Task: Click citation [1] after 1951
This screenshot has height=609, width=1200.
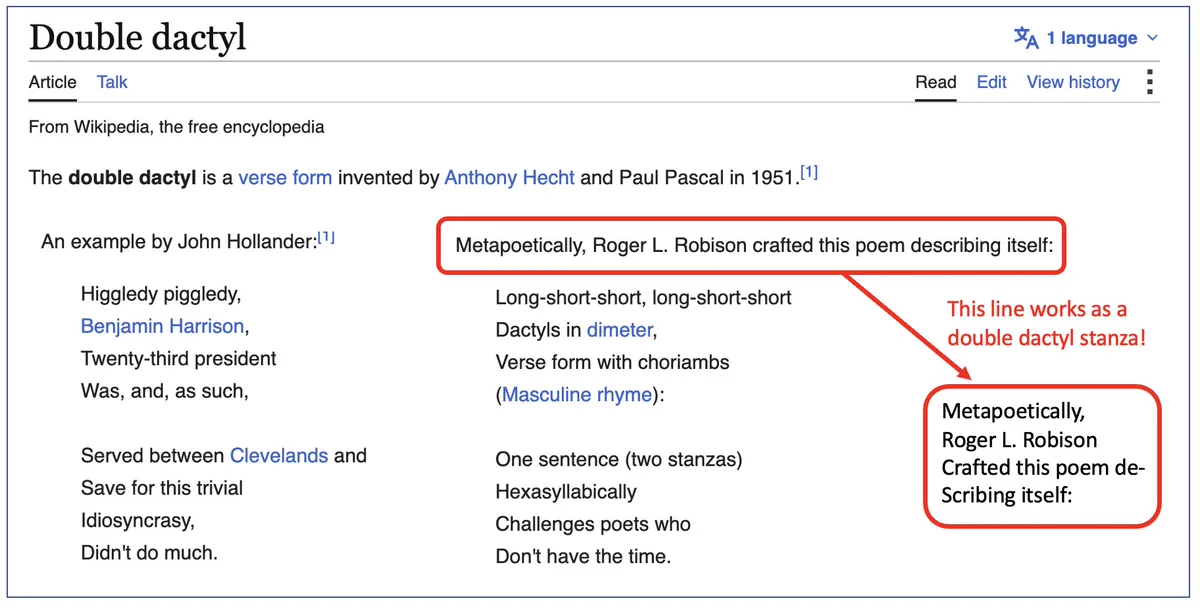Action: click(x=808, y=173)
